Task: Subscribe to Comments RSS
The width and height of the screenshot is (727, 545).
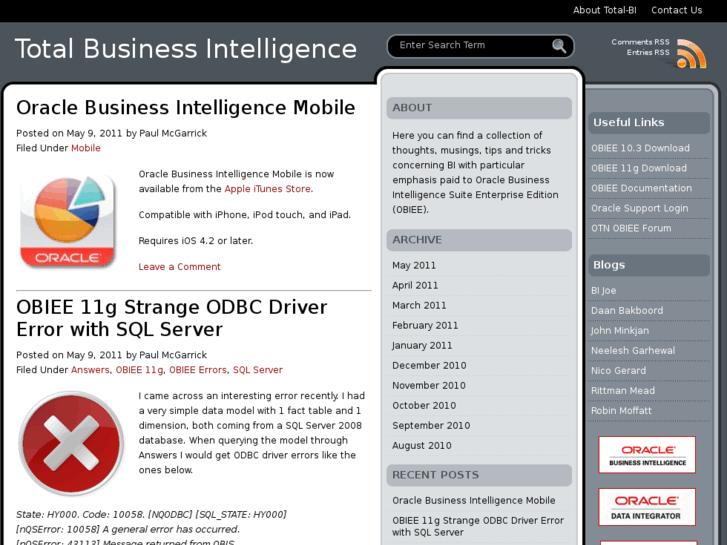Action: [x=640, y=42]
